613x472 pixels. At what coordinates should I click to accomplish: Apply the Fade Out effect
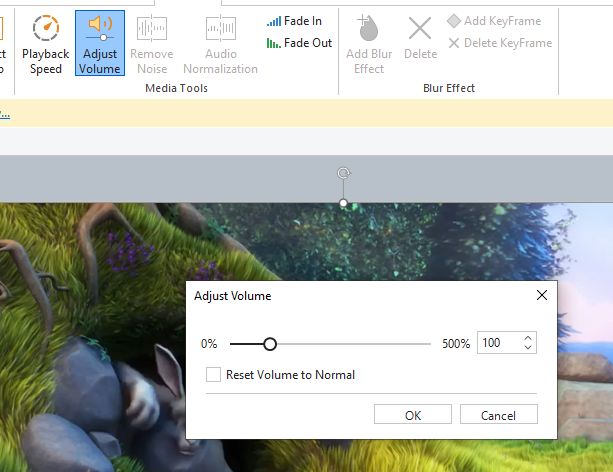(x=299, y=43)
